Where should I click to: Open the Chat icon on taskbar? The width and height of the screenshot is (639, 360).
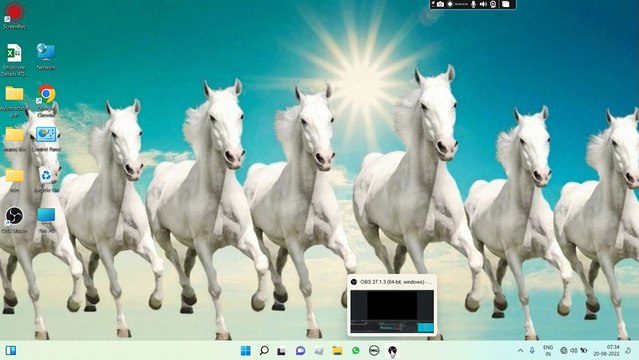click(x=300, y=351)
